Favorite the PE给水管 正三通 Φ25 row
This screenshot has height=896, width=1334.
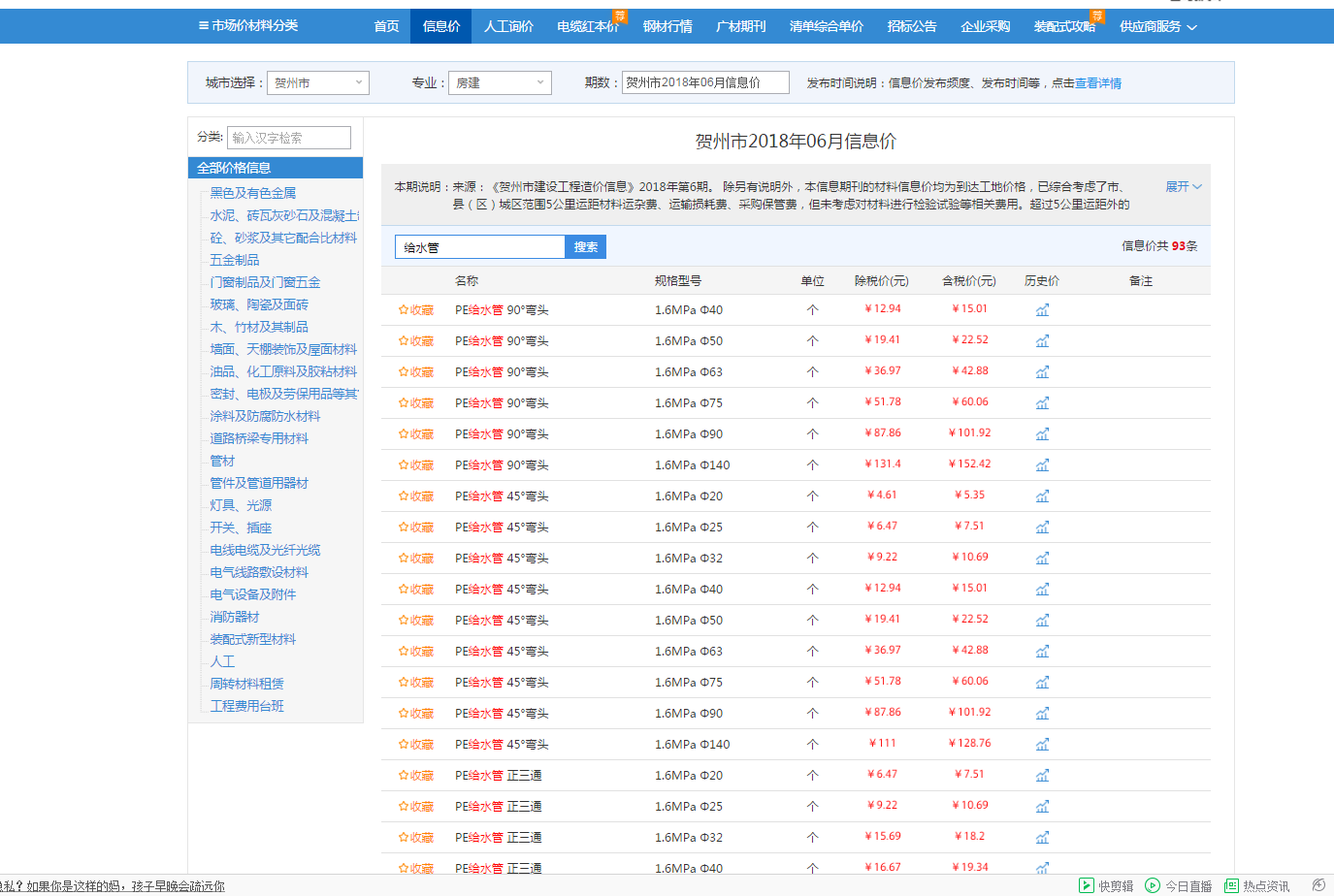click(416, 807)
